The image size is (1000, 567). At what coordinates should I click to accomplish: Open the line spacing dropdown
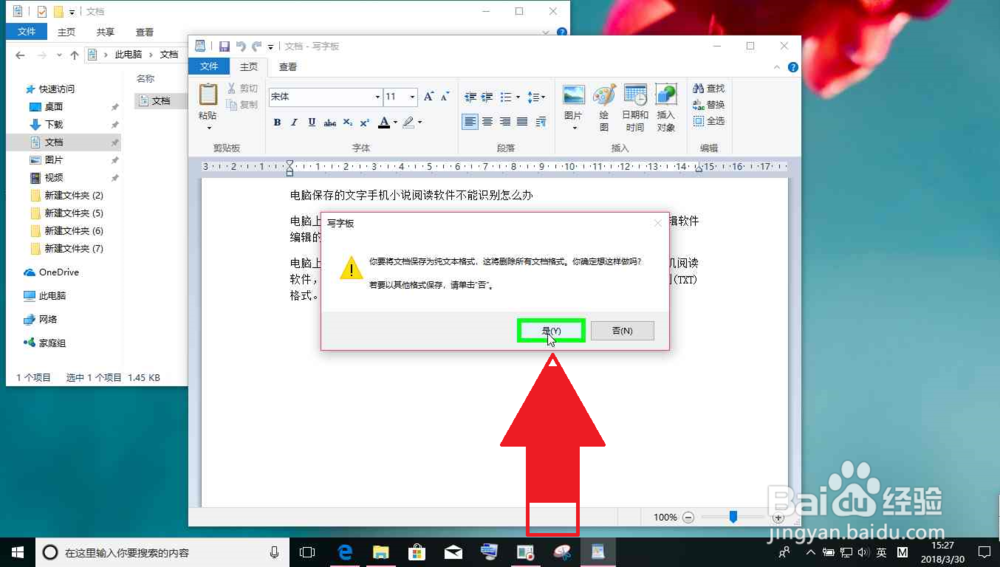tap(536, 97)
